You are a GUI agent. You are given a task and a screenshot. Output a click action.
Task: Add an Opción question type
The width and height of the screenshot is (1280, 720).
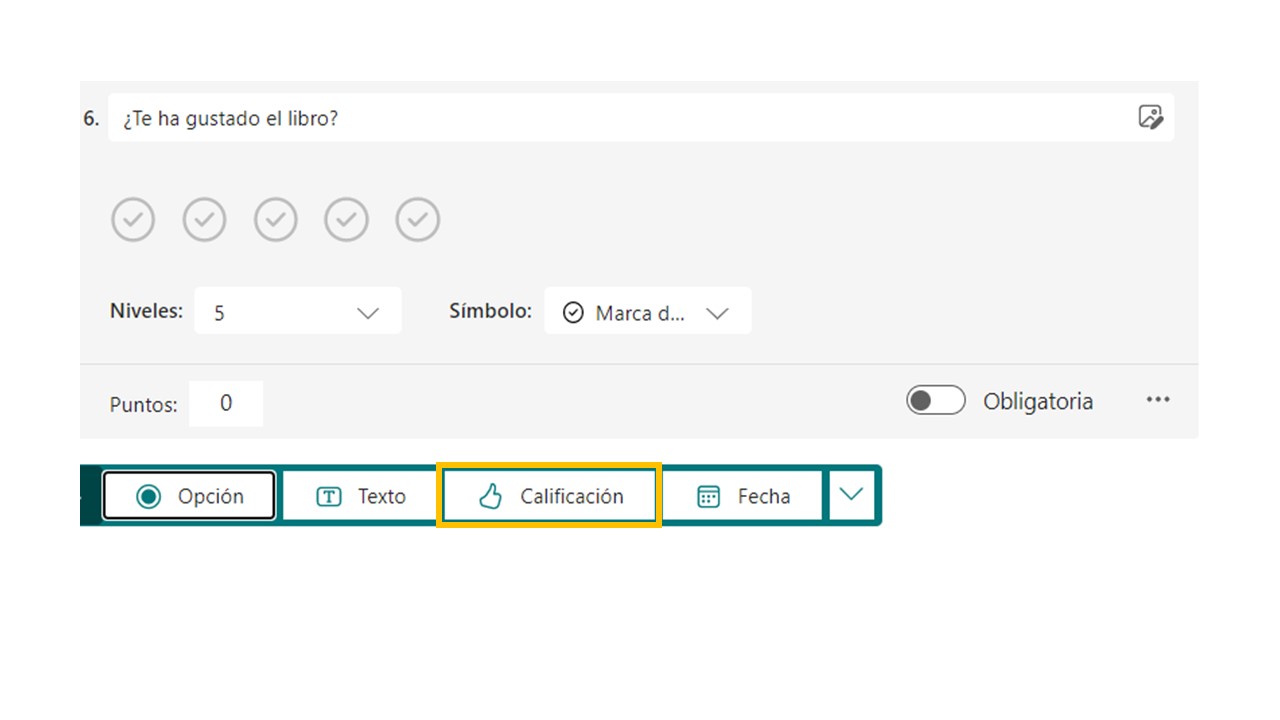pyautogui.click(x=189, y=496)
